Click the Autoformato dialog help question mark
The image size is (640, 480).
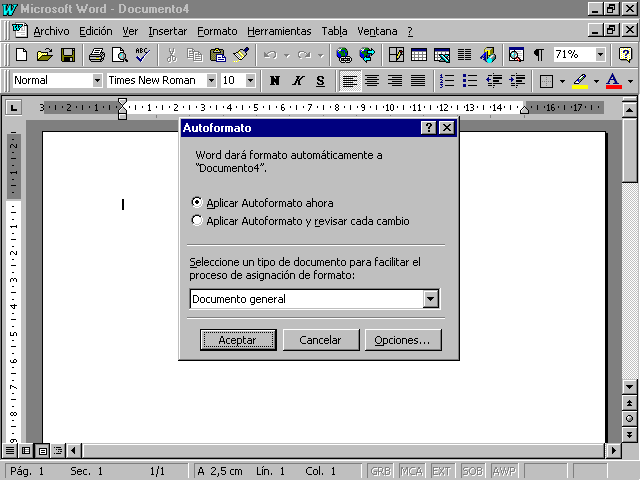tap(428, 128)
